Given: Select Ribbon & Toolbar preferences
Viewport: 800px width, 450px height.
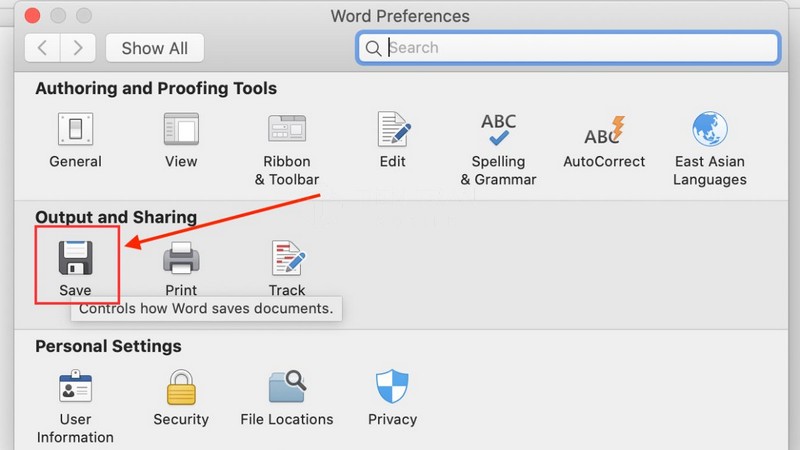Looking at the screenshot, I should click(x=287, y=130).
